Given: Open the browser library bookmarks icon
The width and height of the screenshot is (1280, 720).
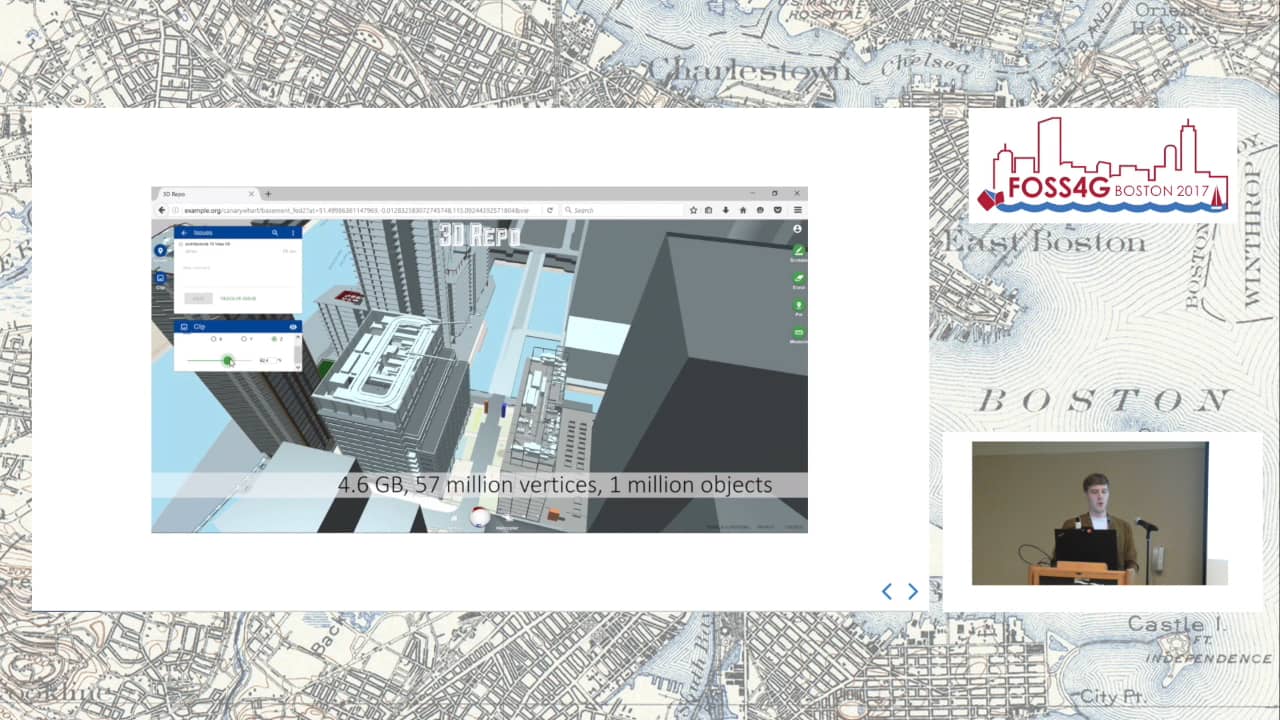Looking at the screenshot, I should pos(708,210).
